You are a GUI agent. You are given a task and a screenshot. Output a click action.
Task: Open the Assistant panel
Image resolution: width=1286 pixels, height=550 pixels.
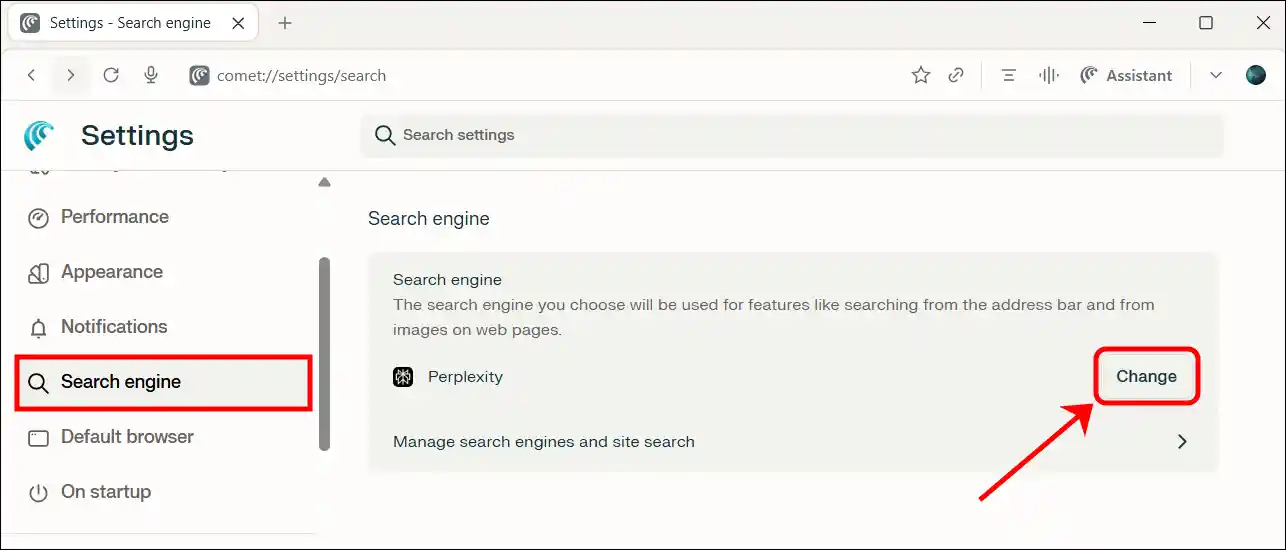1126,76
